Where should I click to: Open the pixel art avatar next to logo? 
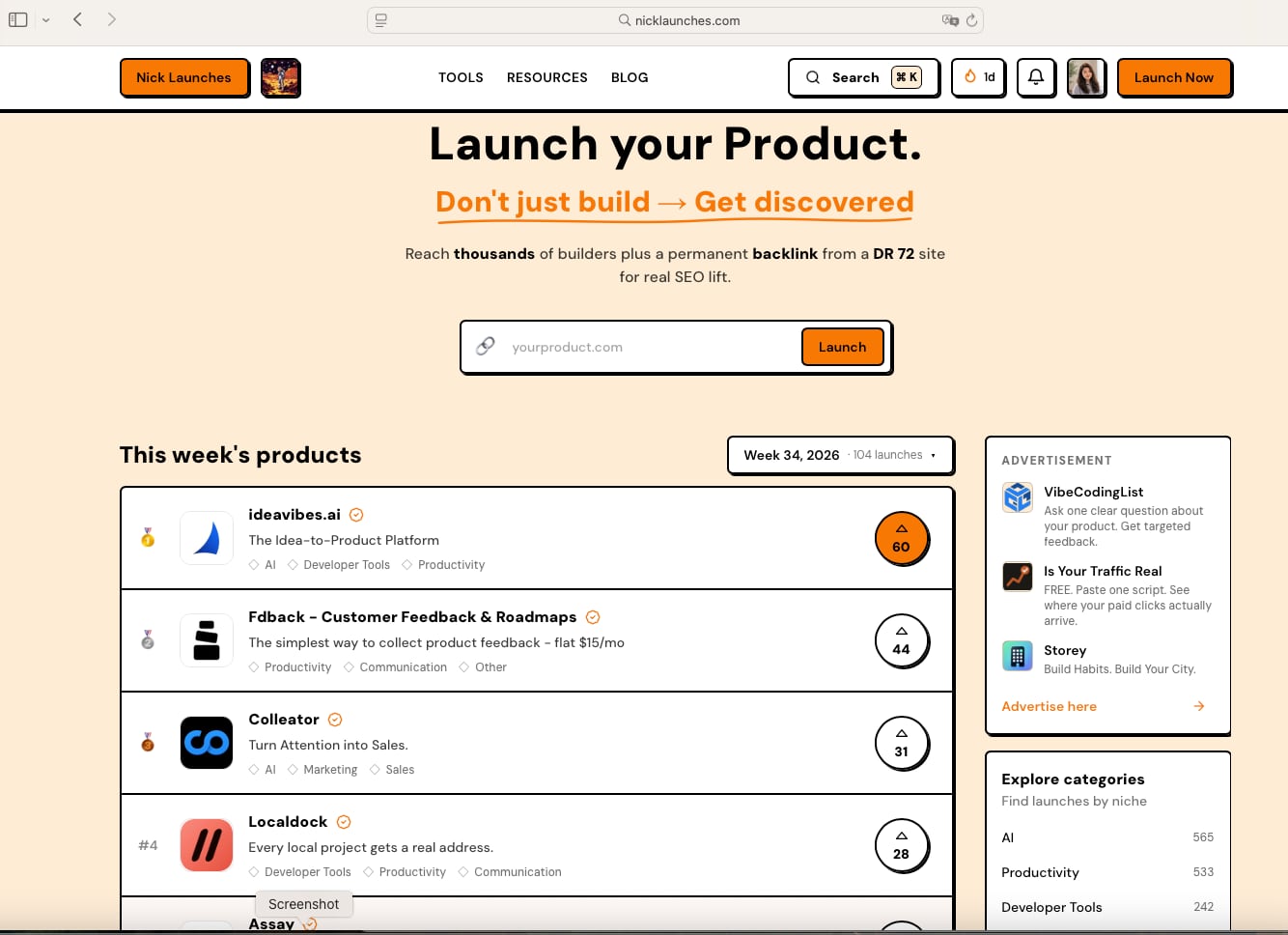[x=281, y=77]
